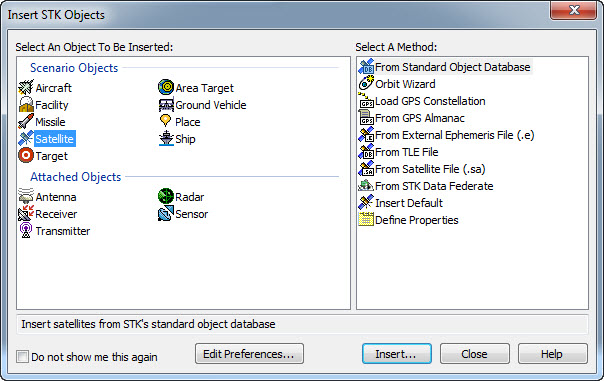The image size is (604, 381).
Task: Select the Missile object label
Action: point(50,122)
